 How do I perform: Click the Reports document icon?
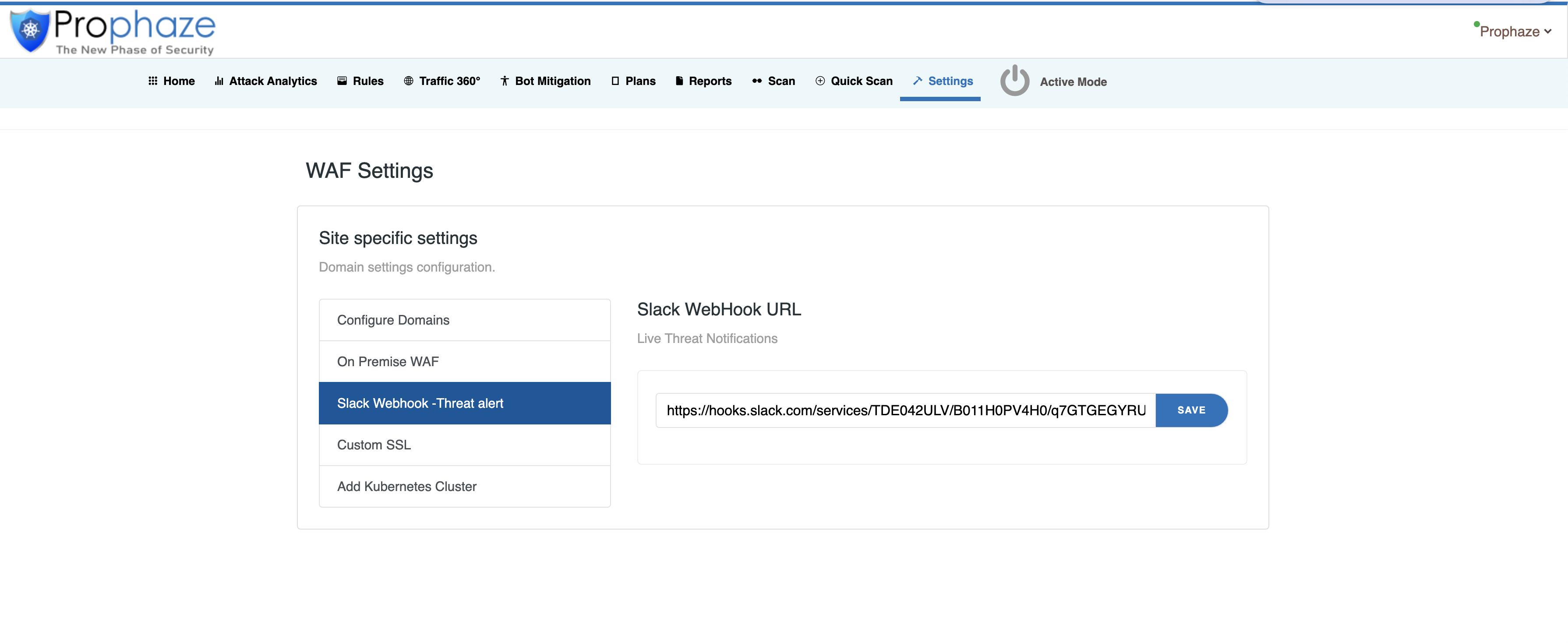(x=679, y=81)
